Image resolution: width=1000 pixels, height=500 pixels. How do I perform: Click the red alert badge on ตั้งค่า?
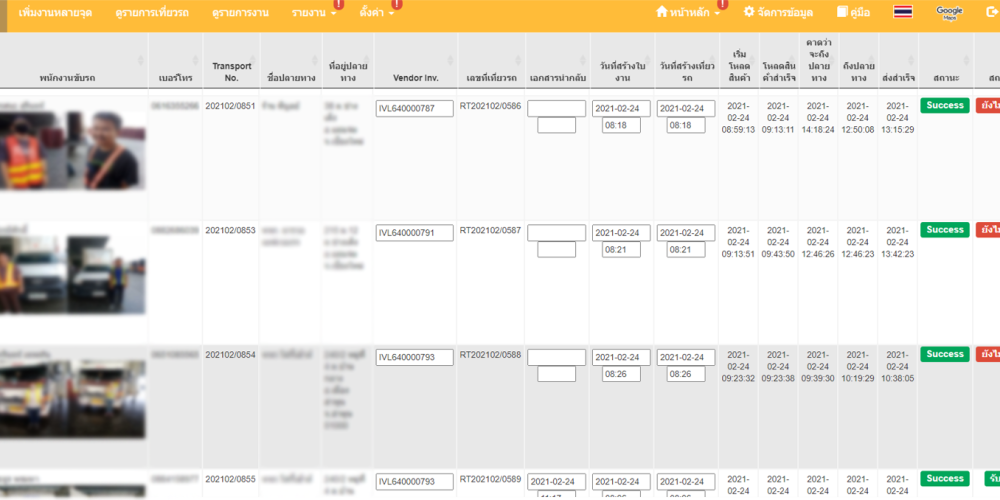(397, 5)
